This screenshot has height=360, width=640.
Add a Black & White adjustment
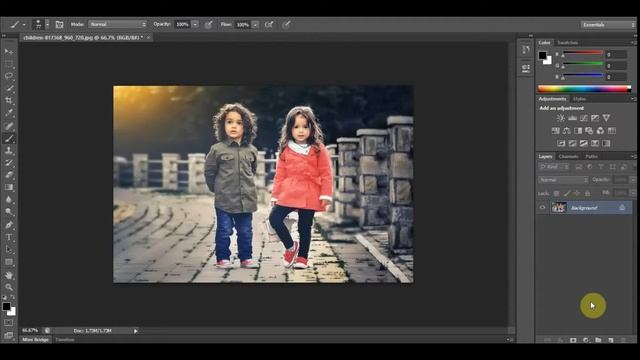[x=578, y=131]
